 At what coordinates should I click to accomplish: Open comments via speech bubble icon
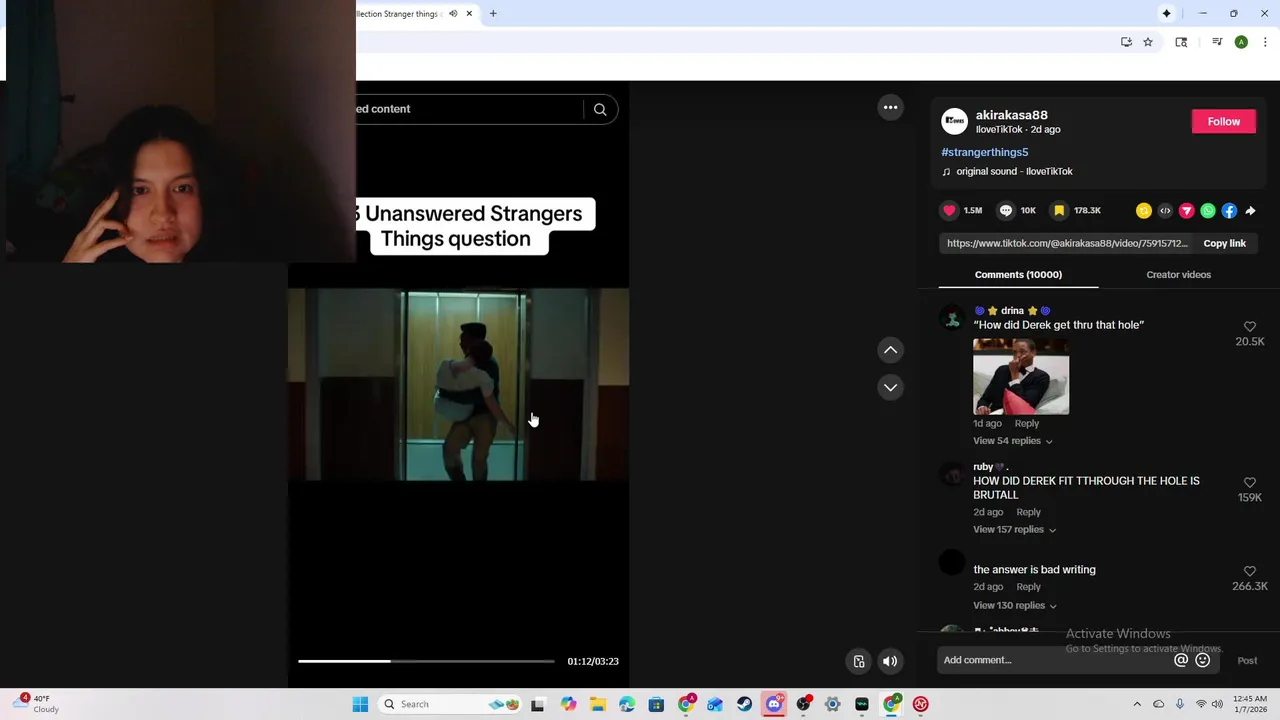[x=1006, y=210]
